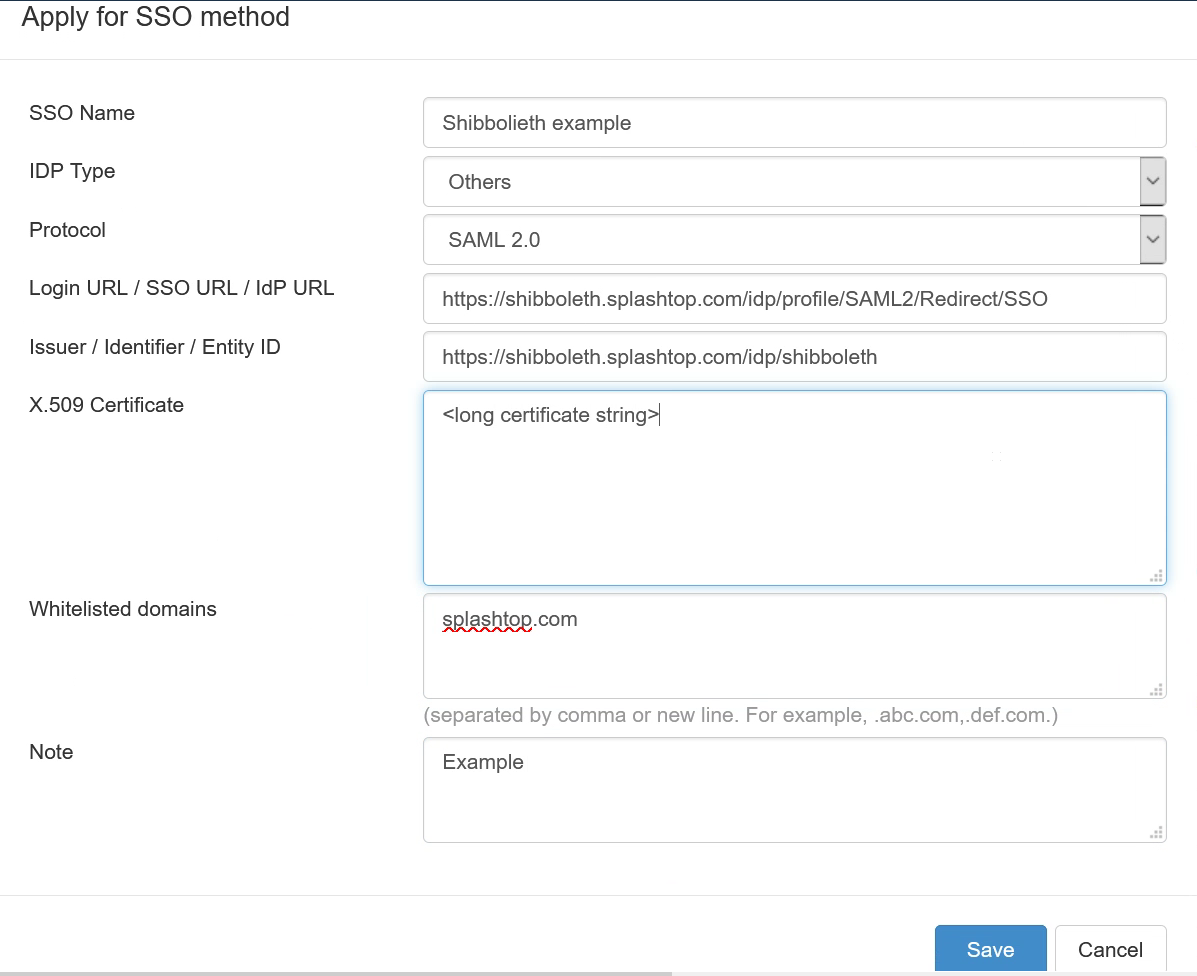Viewport: 1197px width, 976px height.
Task: Save the SSO method form
Action: coord(990,949)
